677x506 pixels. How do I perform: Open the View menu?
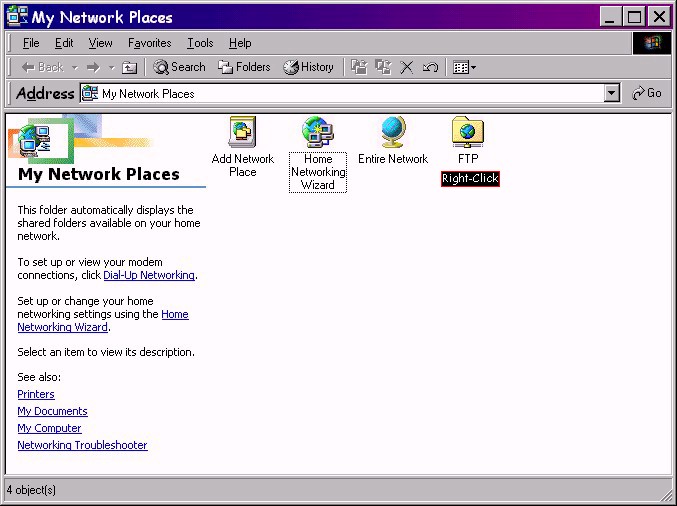pyautogui.click(x=100, y=43)
